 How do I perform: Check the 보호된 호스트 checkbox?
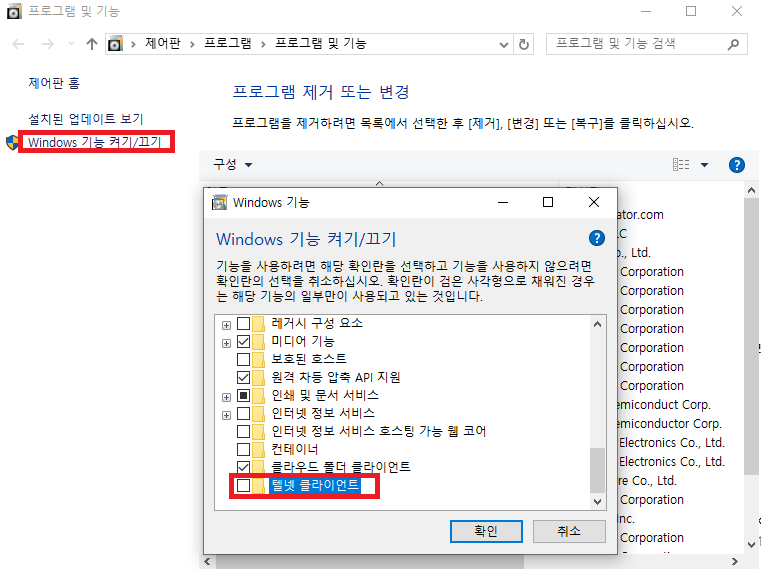click(244, 359)
